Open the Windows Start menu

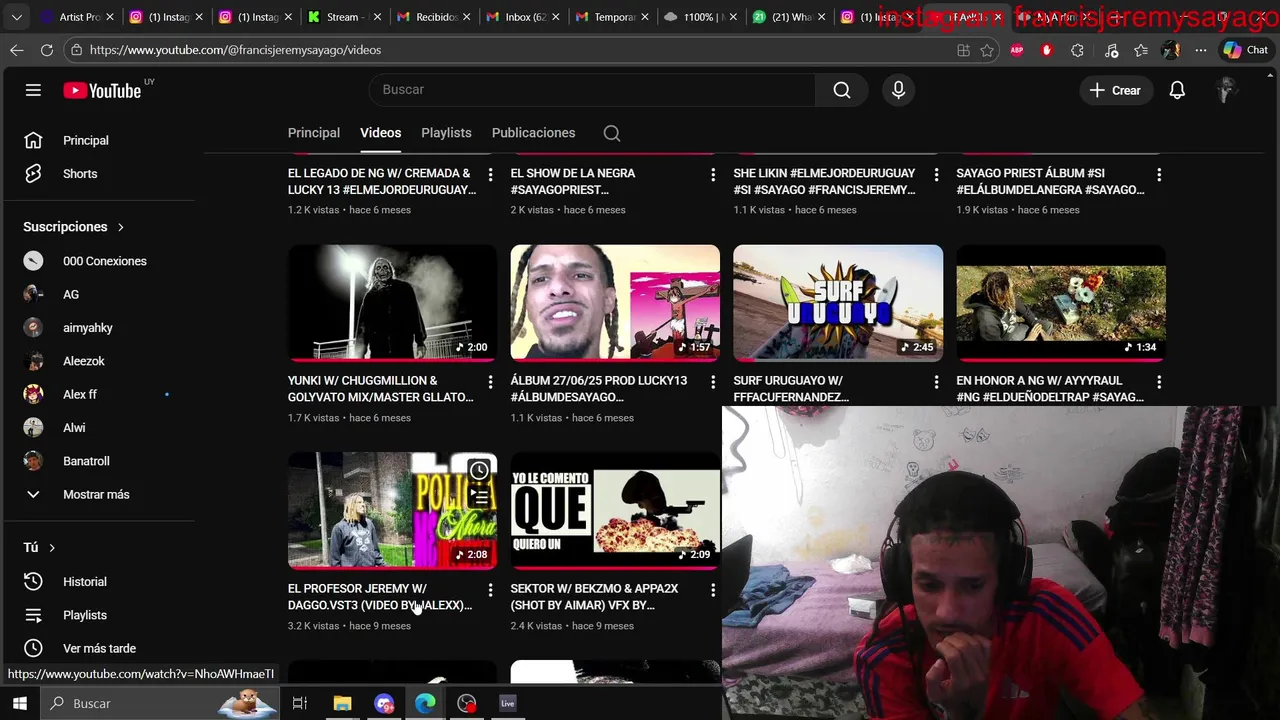click(19, 703)
